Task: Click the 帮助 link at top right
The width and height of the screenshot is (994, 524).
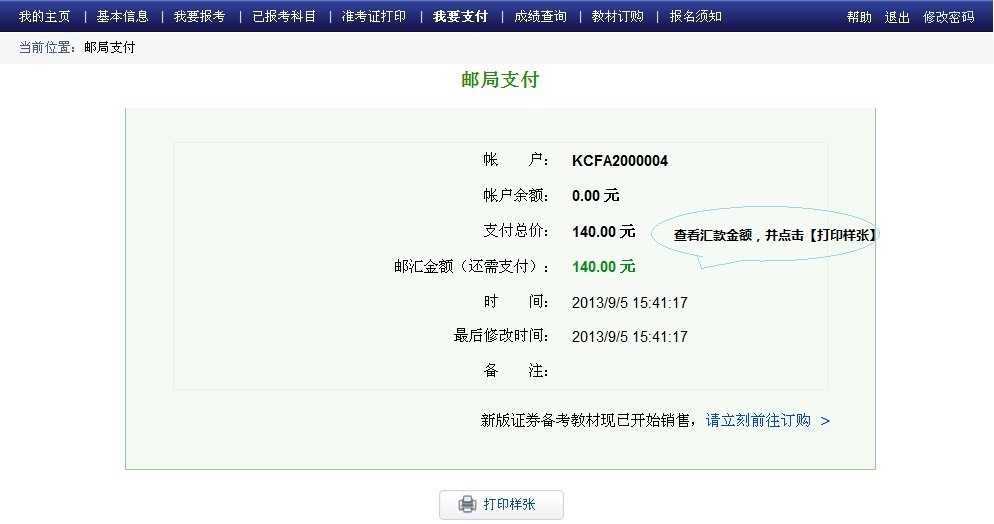Action: coord(859,17)
